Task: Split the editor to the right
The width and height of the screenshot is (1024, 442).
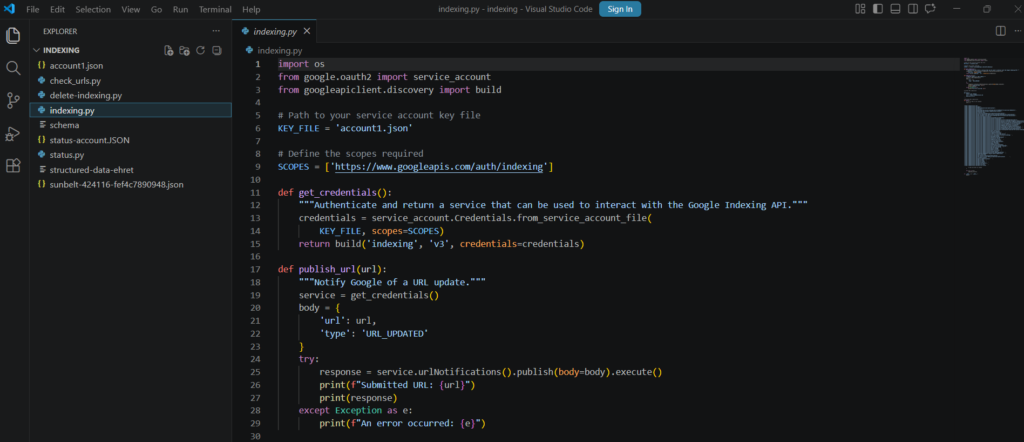Action: [x=1000, y=31]
